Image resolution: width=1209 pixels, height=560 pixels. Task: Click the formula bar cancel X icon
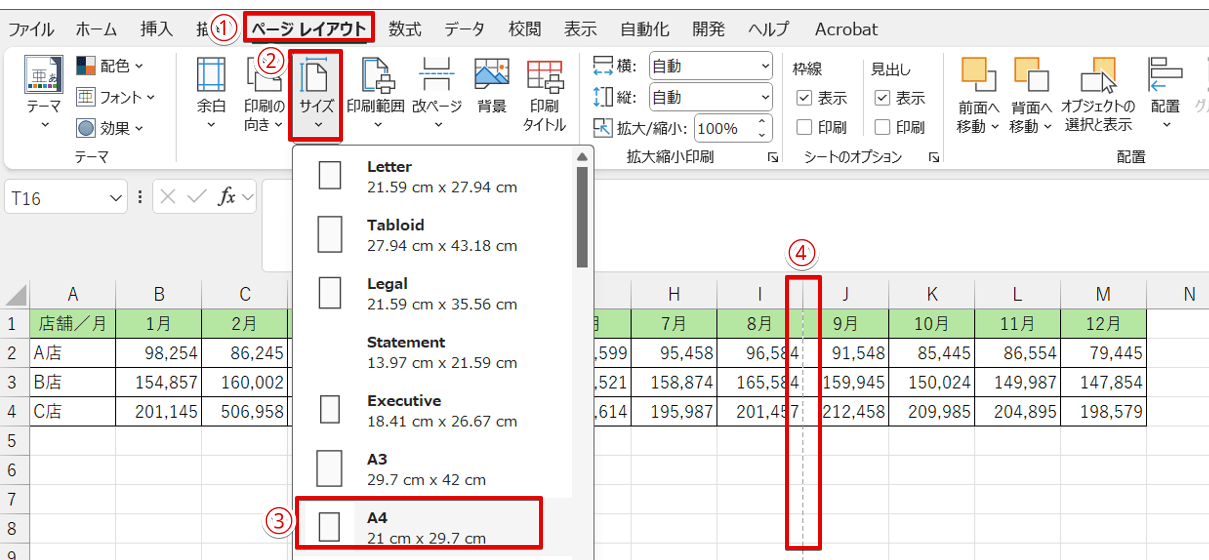coord(169,197)
